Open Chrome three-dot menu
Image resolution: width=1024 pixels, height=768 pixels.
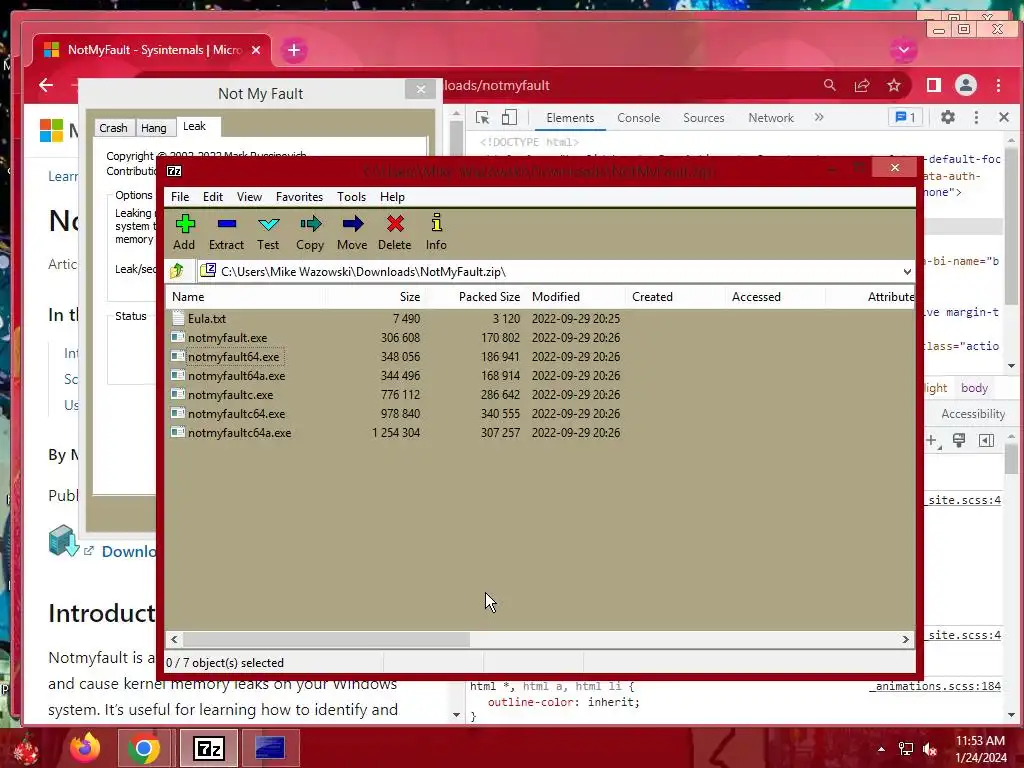999,85
